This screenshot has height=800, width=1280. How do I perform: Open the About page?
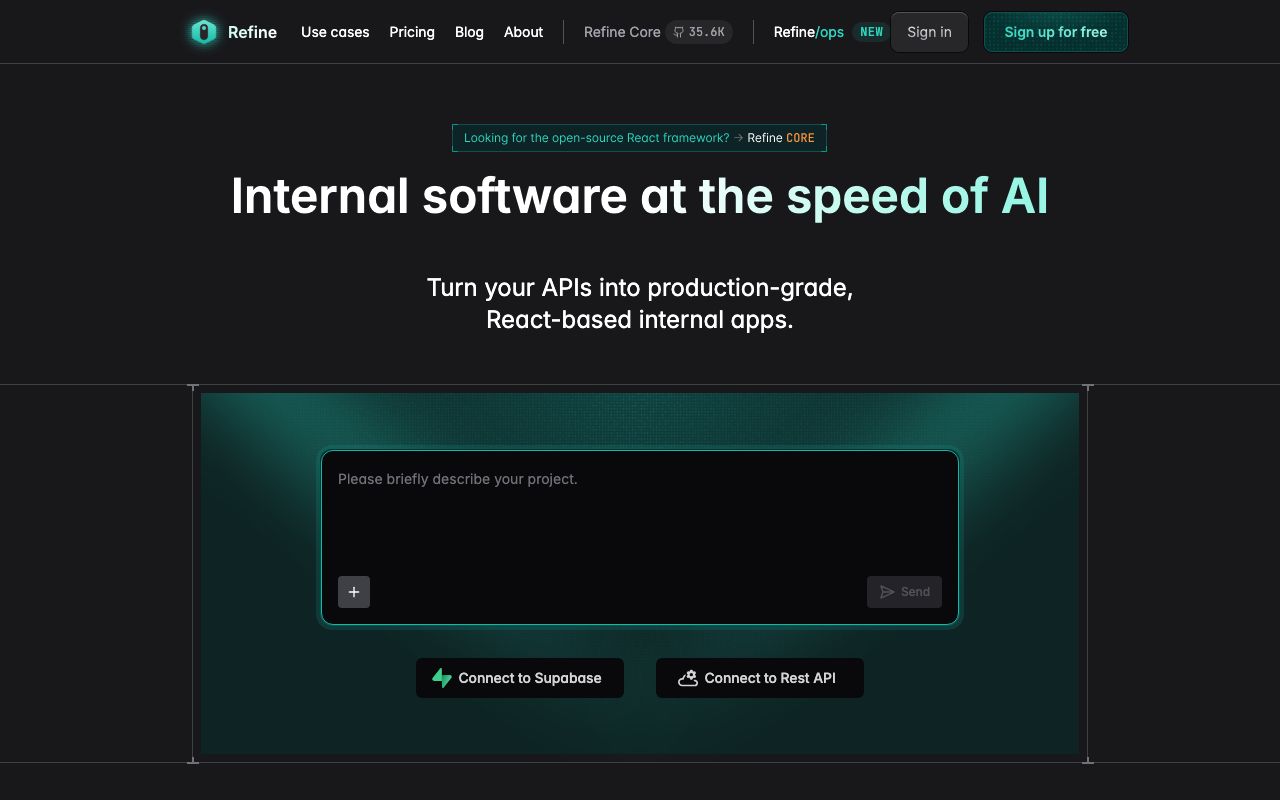tap(523, 32)
